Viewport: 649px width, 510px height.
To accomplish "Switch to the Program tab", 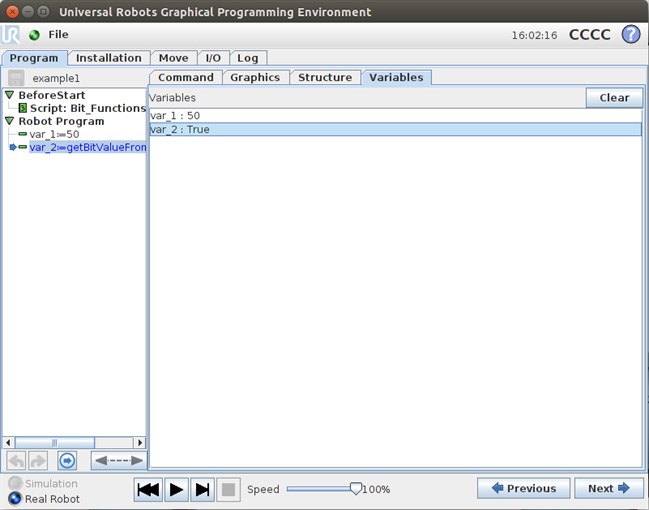I will pos(34,58).
